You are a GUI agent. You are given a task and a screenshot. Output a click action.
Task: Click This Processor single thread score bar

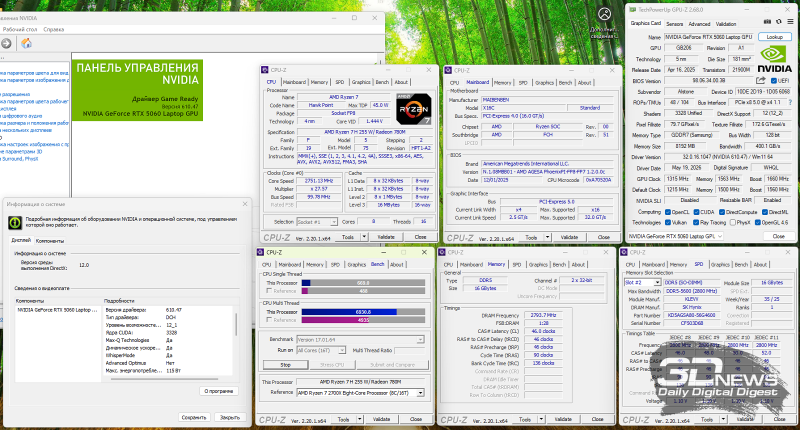click(363, 283)
